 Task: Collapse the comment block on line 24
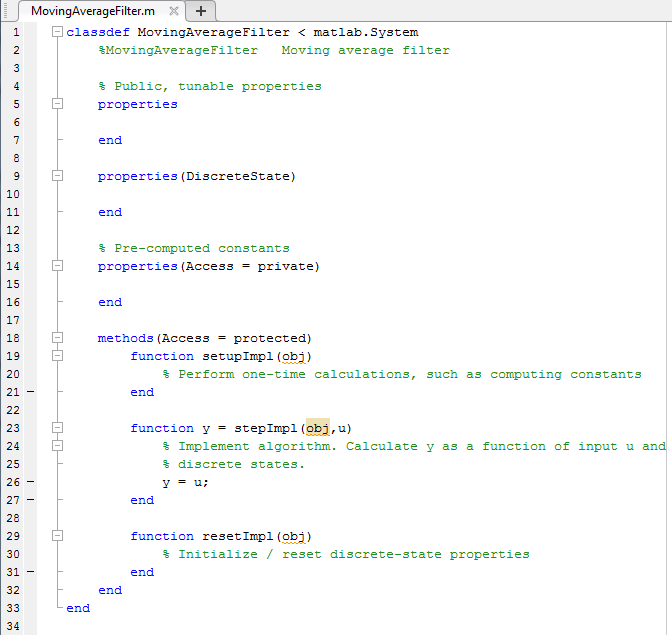57,446
